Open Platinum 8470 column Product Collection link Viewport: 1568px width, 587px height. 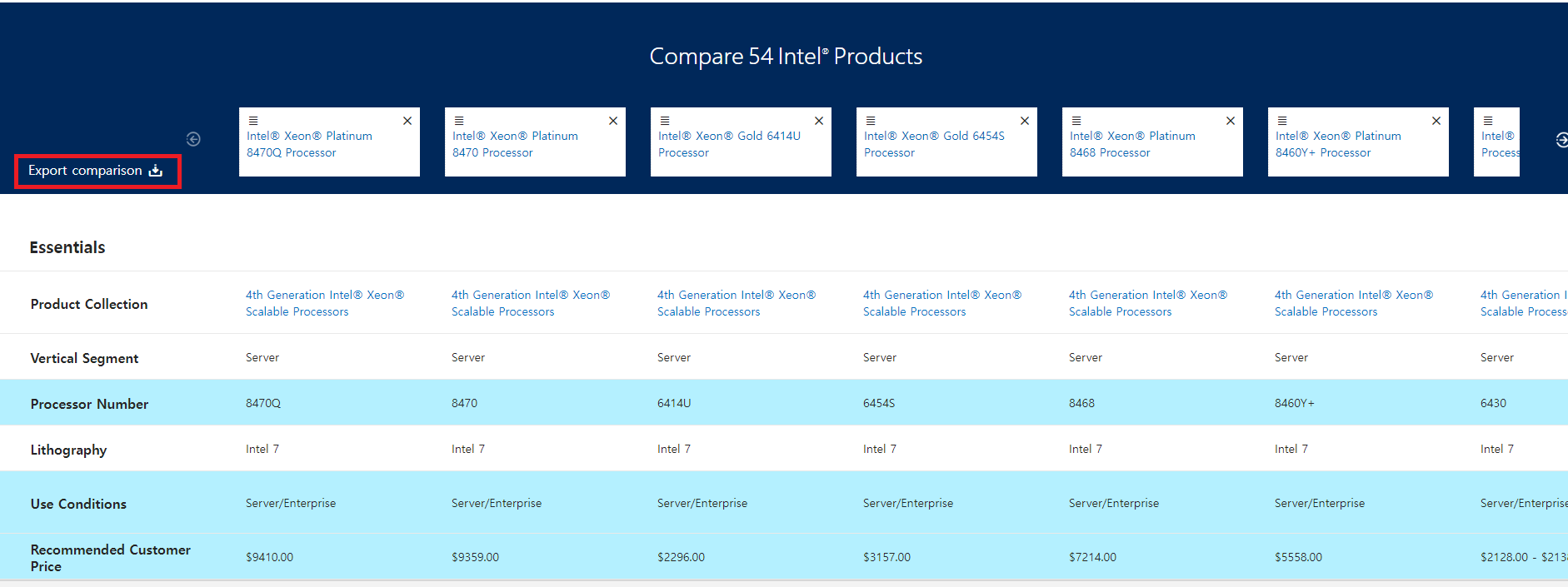pyautogui.click(x=531, y=303)
